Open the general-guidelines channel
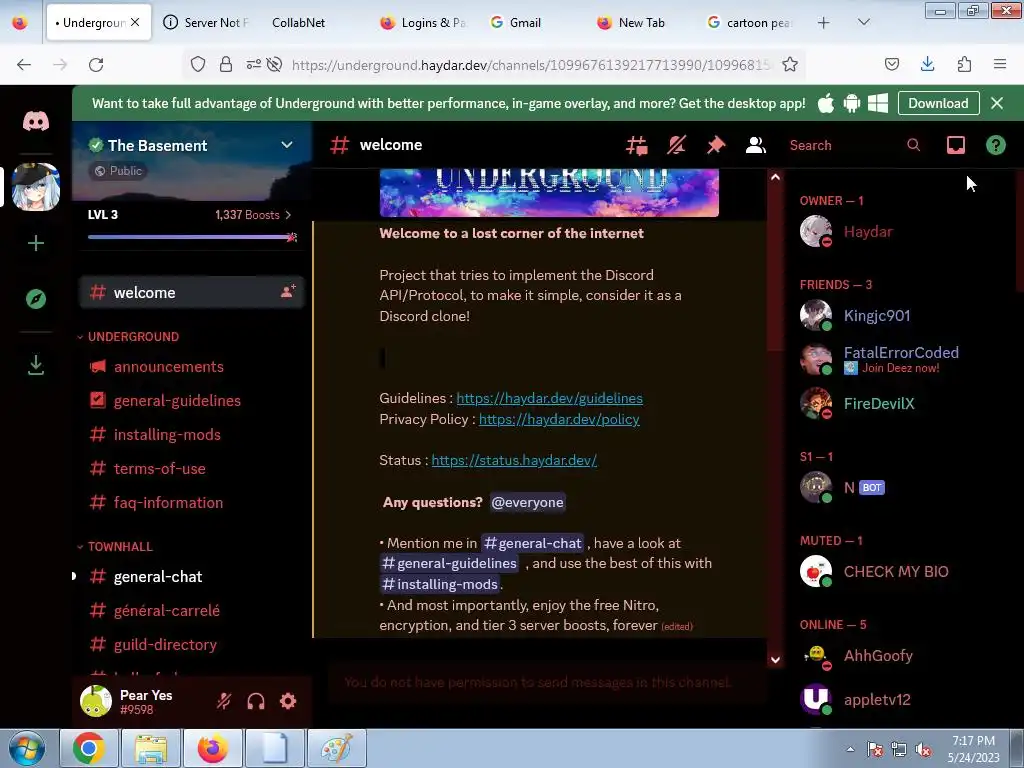 192,401
